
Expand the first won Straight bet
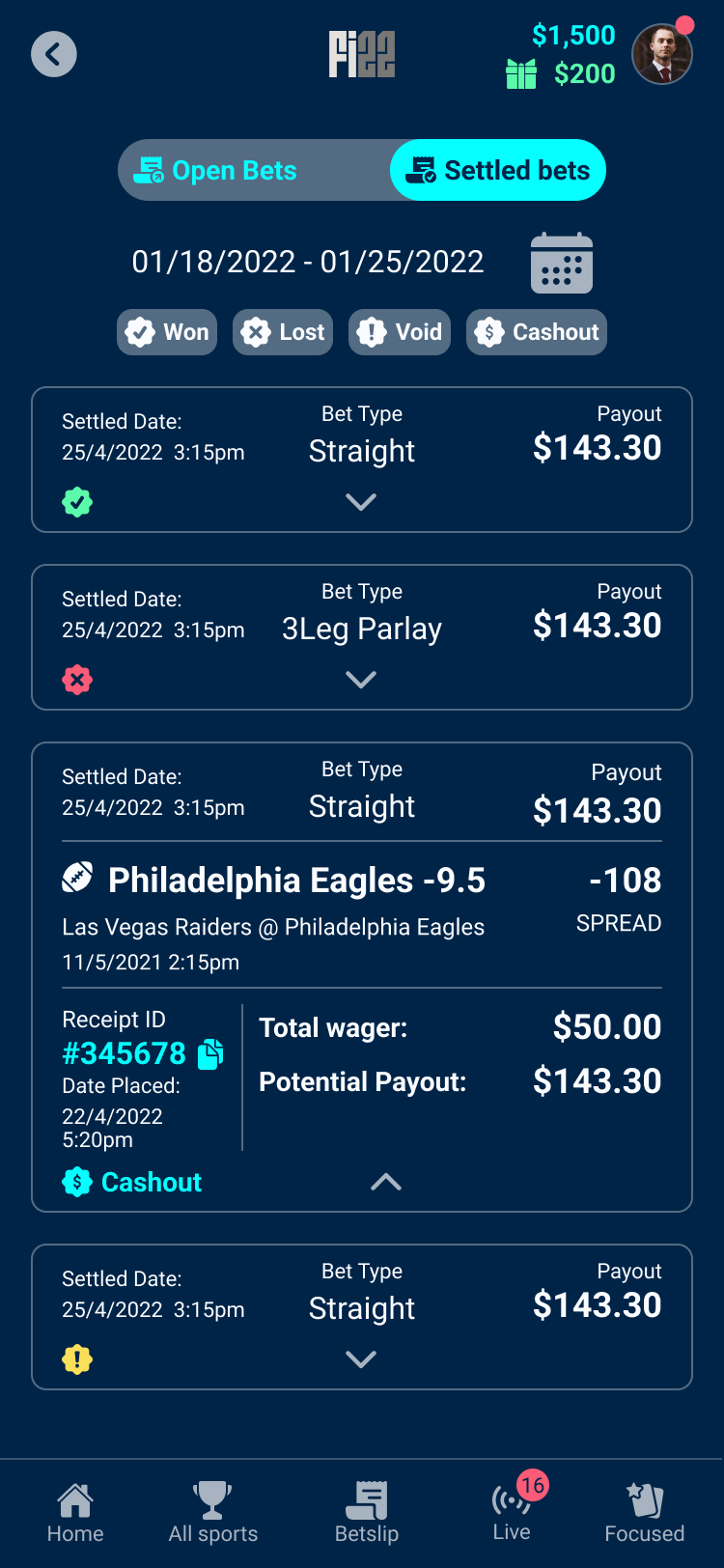361,502
